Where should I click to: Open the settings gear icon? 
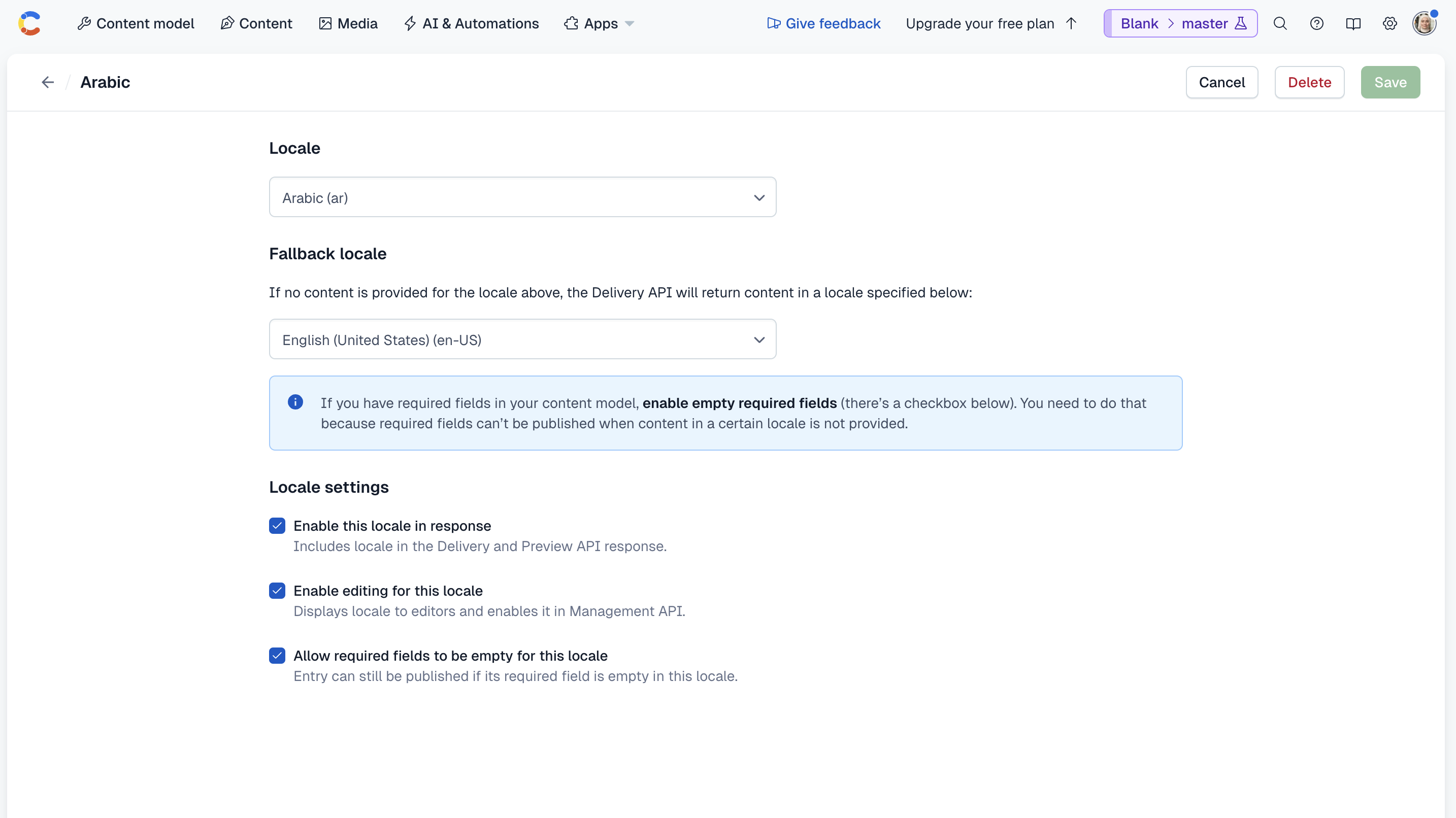(1390, 23)
